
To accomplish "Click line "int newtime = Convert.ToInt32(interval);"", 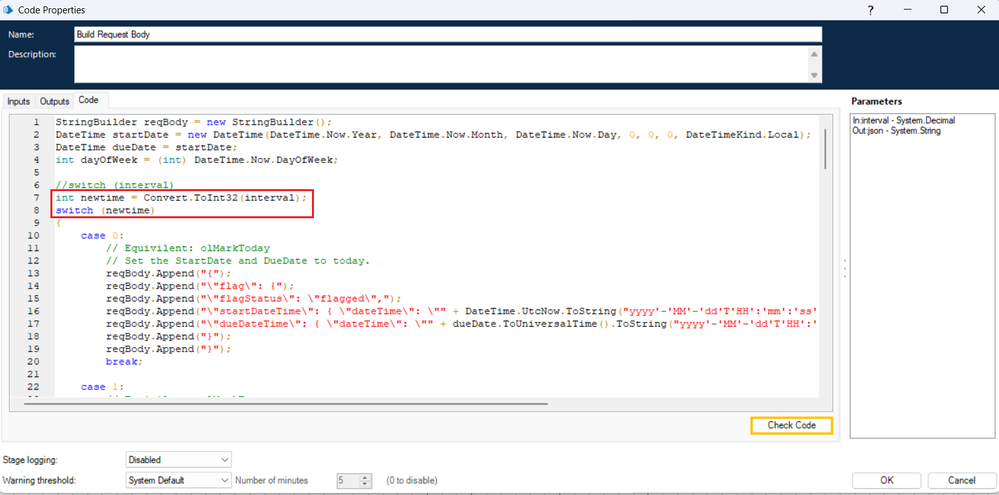I will (x=182, y=197).
